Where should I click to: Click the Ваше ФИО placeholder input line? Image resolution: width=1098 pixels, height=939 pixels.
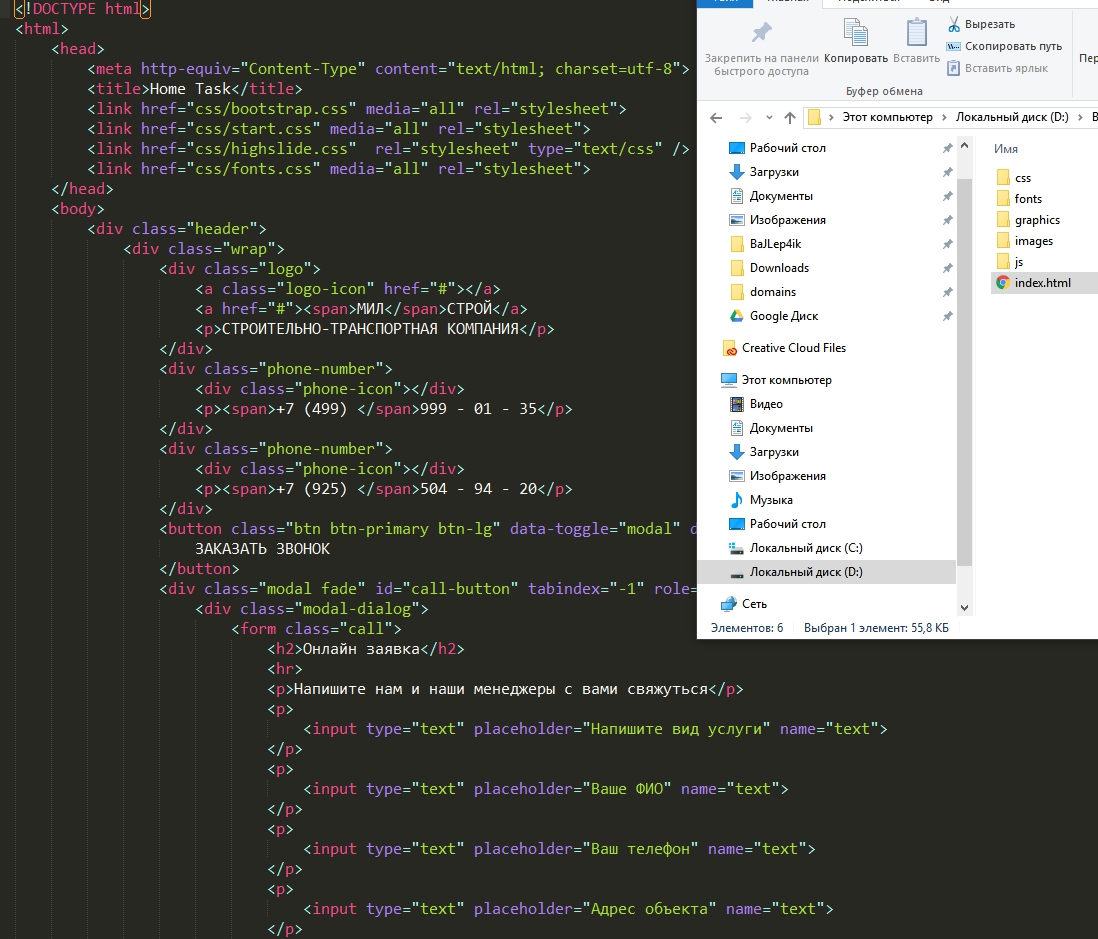546,789
